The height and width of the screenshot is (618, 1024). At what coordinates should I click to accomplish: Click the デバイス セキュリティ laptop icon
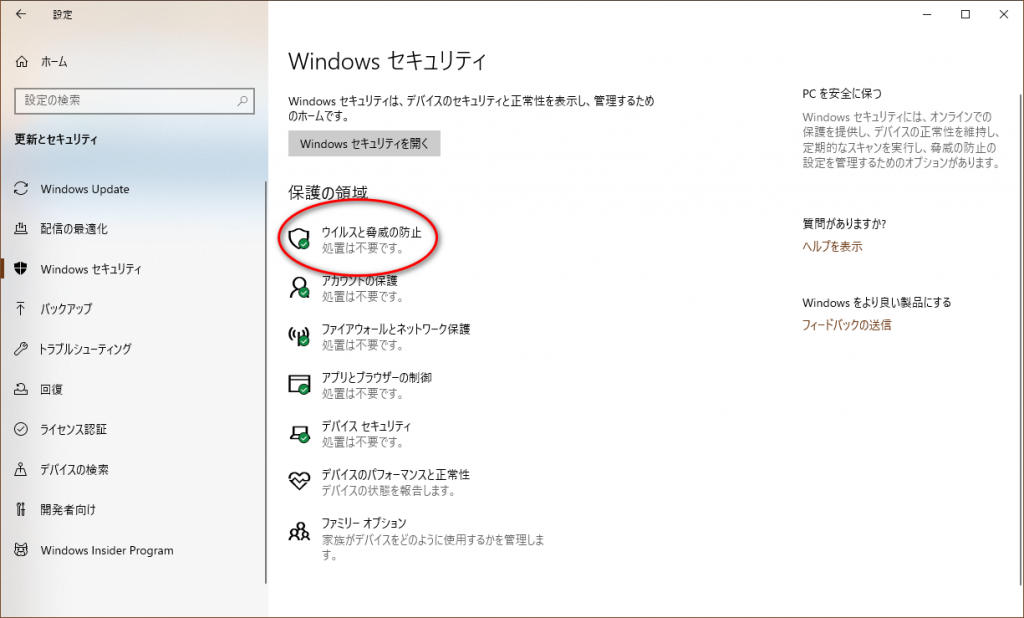(x=299, y=433)
